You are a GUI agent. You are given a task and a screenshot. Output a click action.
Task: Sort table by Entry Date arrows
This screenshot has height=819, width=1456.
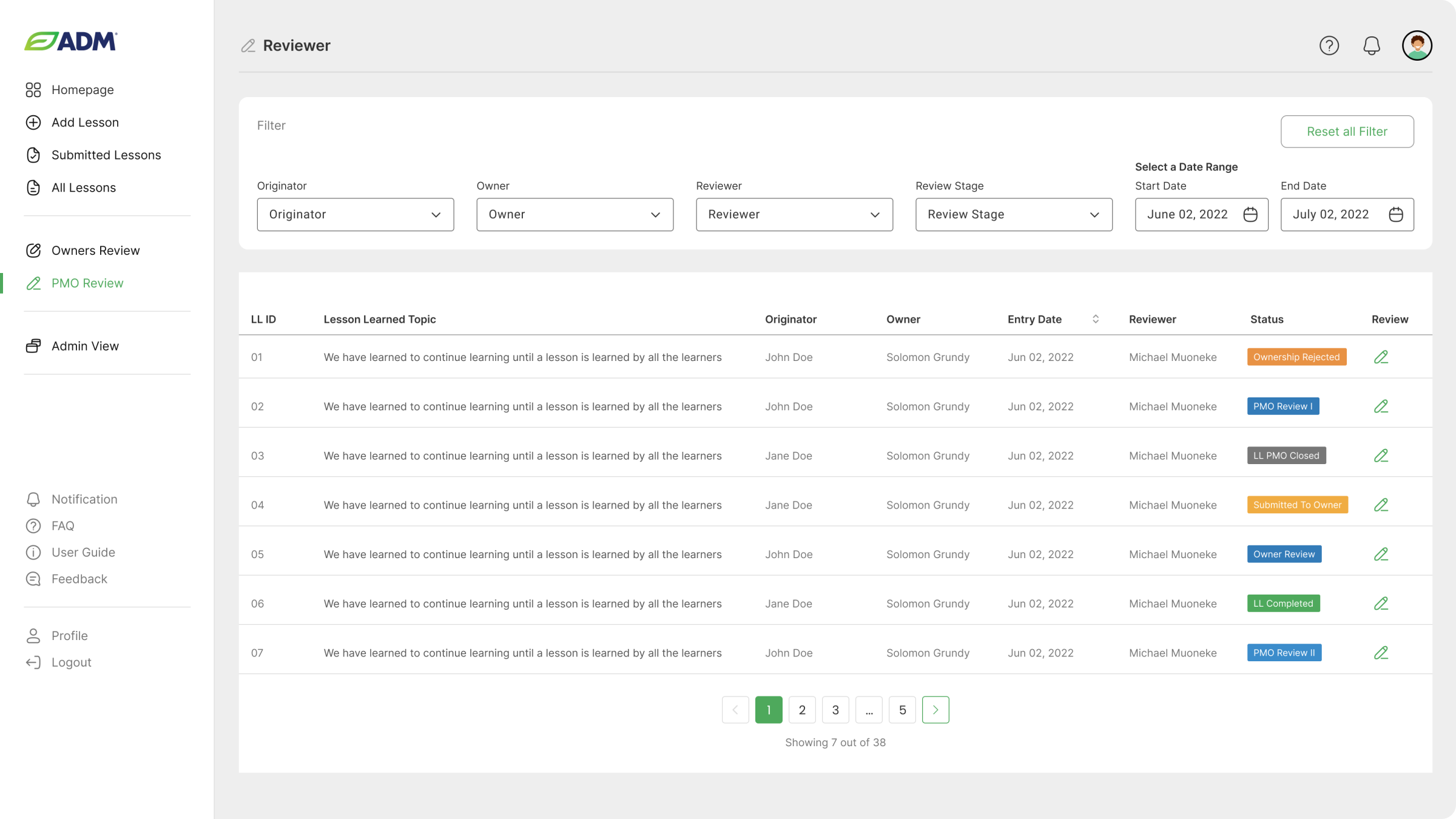tap(1096, 319)
